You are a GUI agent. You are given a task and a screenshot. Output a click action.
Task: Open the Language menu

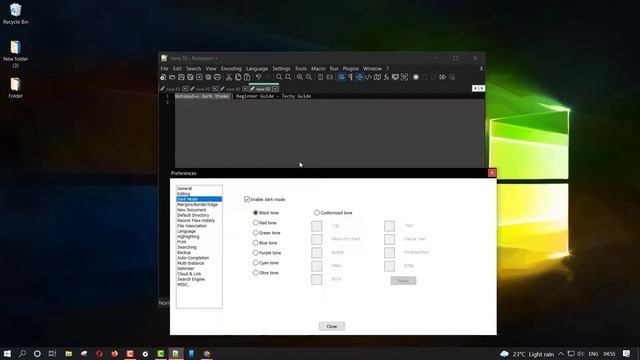click(257, 69)
